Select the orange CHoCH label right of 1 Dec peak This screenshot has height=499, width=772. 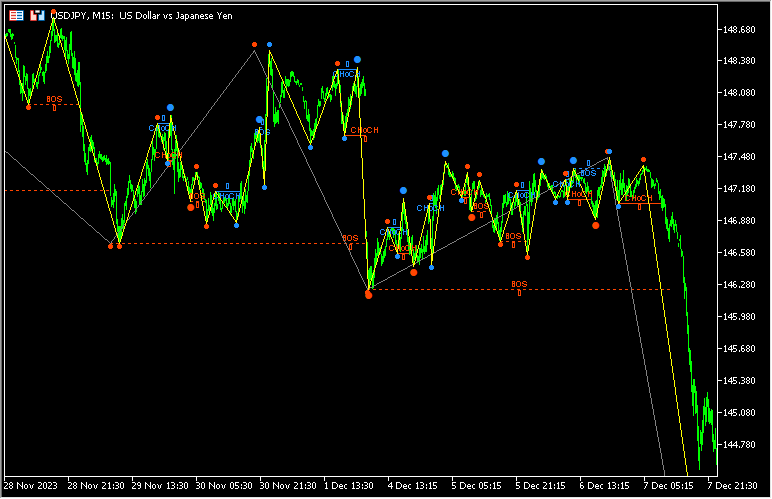click(364, 130)
